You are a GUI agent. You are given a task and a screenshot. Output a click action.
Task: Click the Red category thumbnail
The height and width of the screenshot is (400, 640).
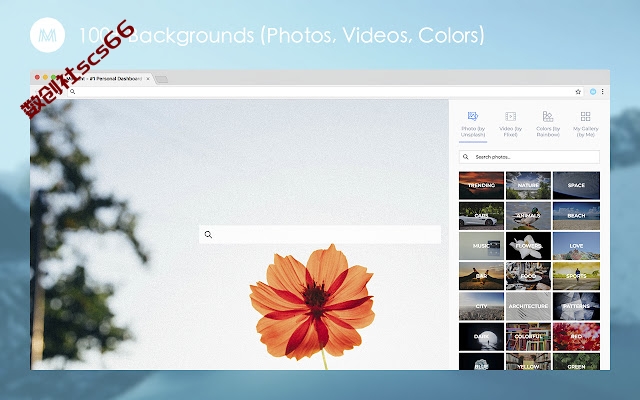(x=576, y=337)
